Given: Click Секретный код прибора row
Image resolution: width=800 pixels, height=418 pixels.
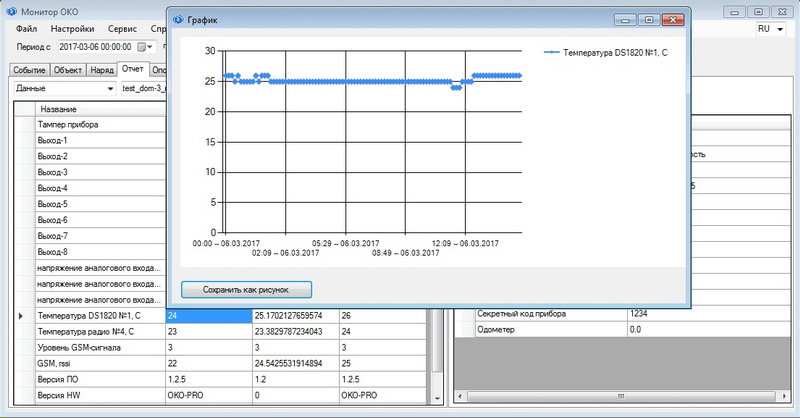Looking at the screenshot, I should click(x=551, y=314).
